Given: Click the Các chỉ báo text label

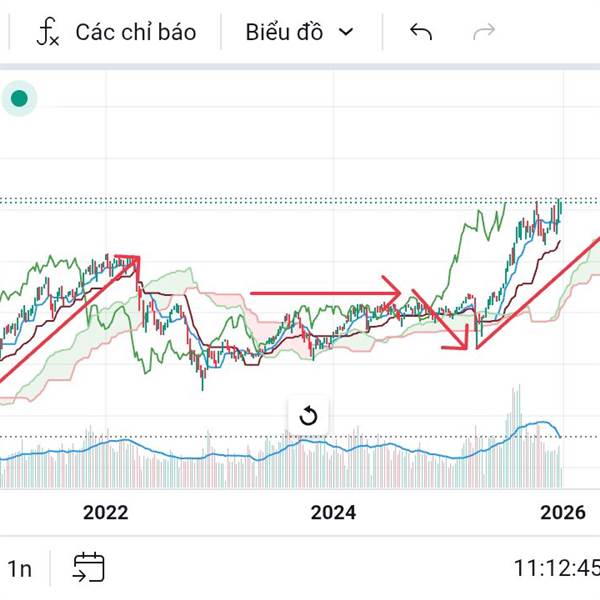Looking at the screenshot, I should tap(135, 32).
